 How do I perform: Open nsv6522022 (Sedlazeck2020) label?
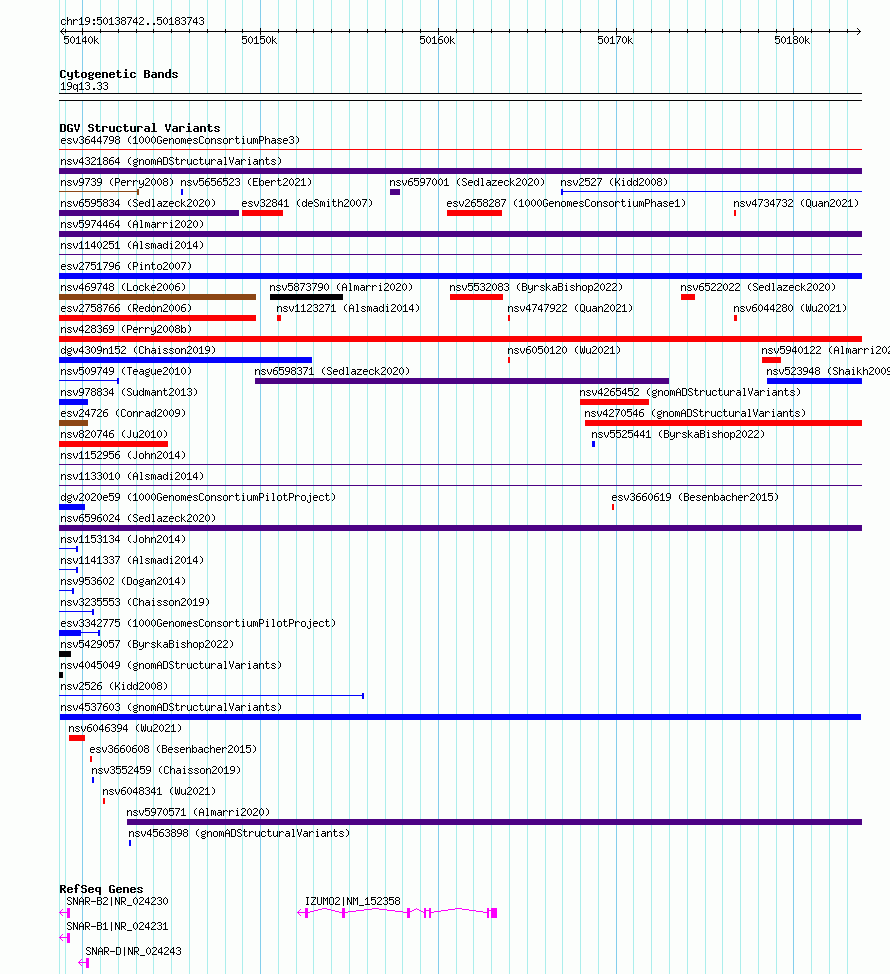(x=758, y=287)
